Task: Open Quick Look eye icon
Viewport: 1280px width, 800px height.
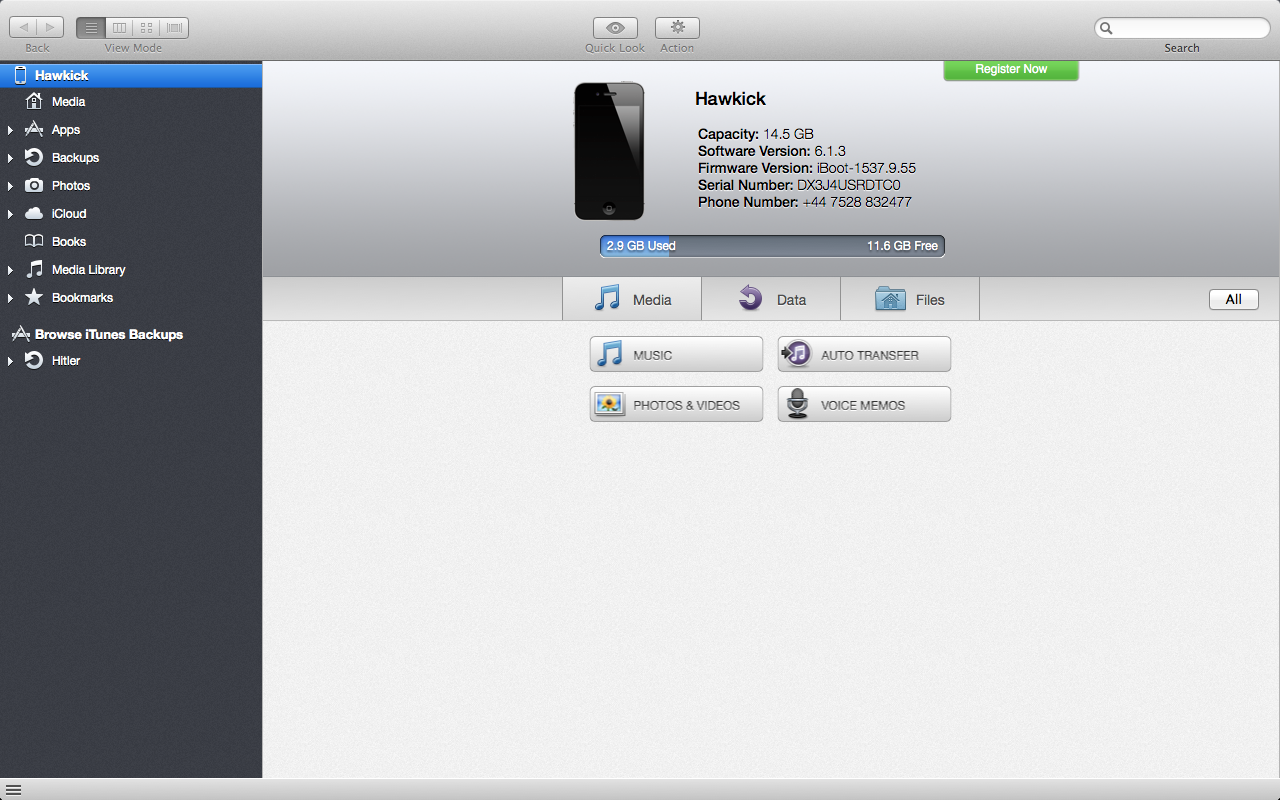Action: 615,28
